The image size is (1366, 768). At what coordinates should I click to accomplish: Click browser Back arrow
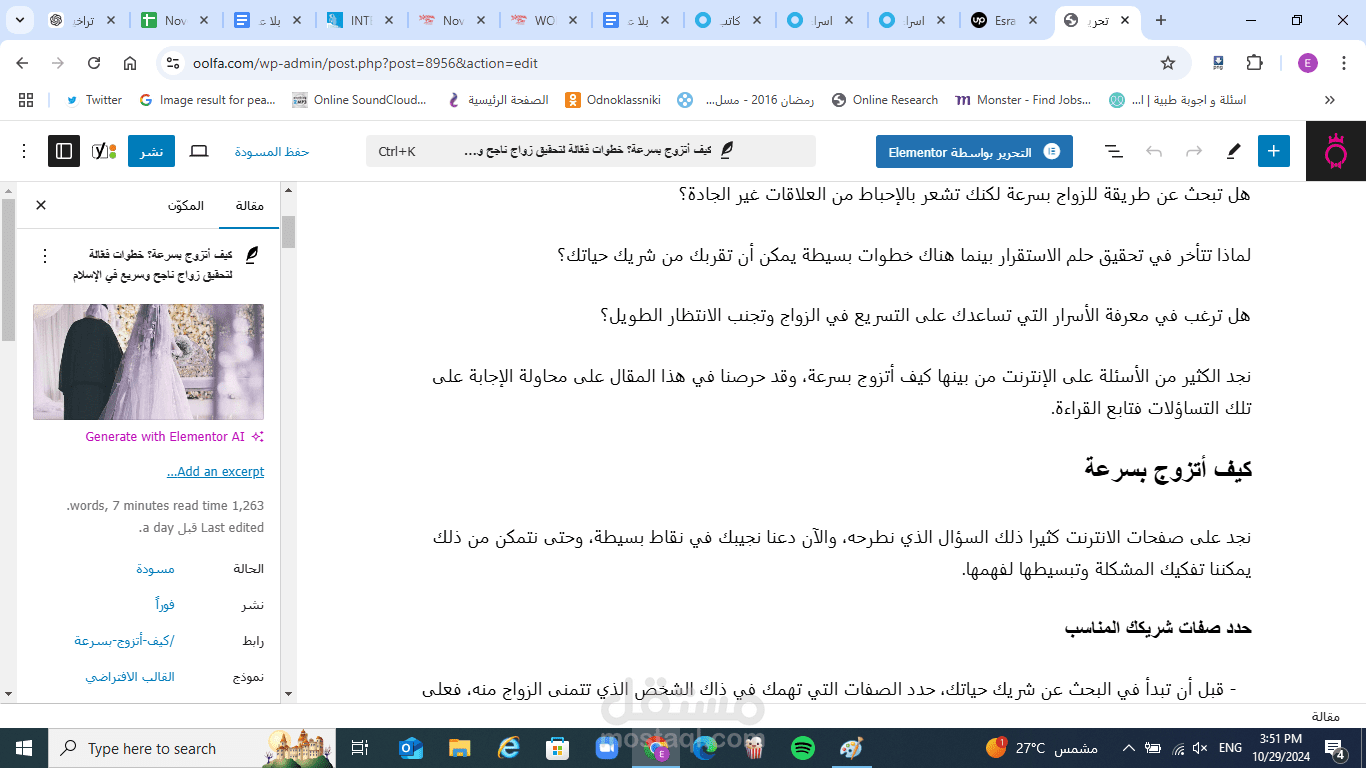22,63
